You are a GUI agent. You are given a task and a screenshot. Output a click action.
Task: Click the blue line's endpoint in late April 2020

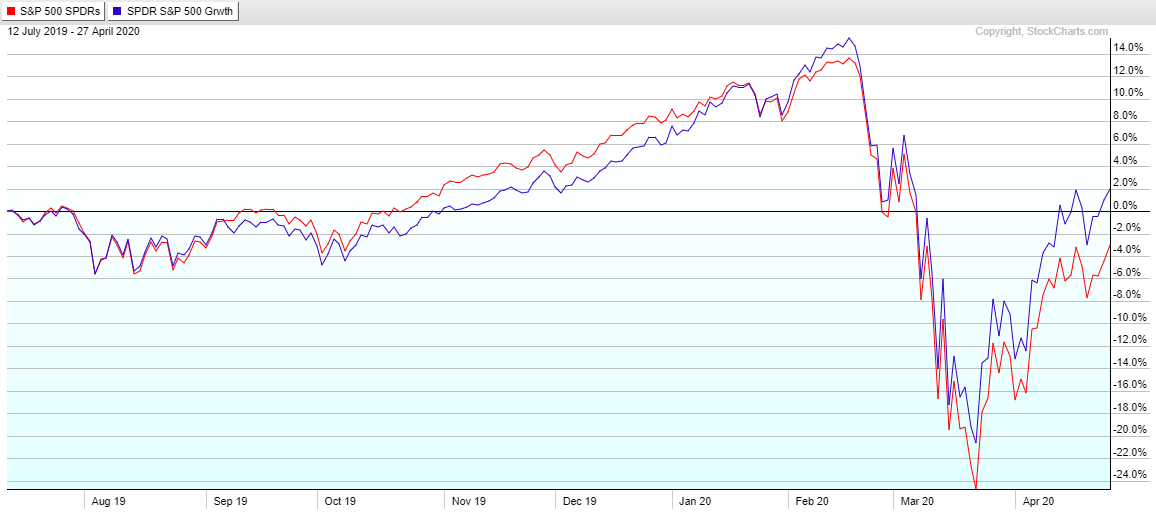pyautogui.click(x=1110, y=189)
